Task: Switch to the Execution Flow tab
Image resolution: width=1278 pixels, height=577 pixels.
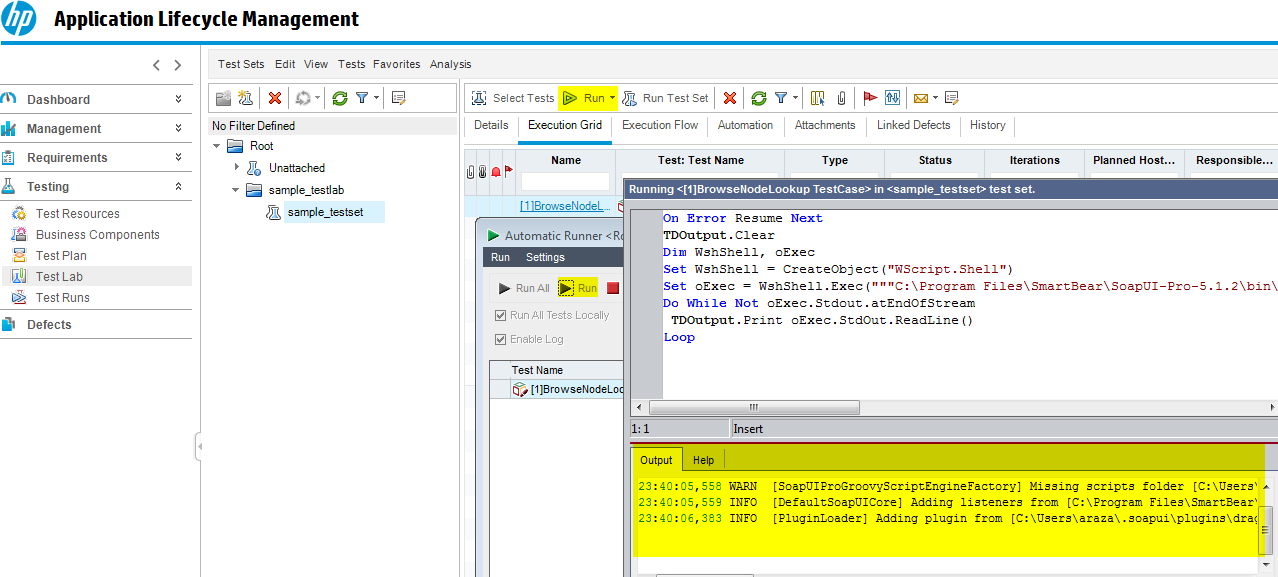Action: (659, 126)
